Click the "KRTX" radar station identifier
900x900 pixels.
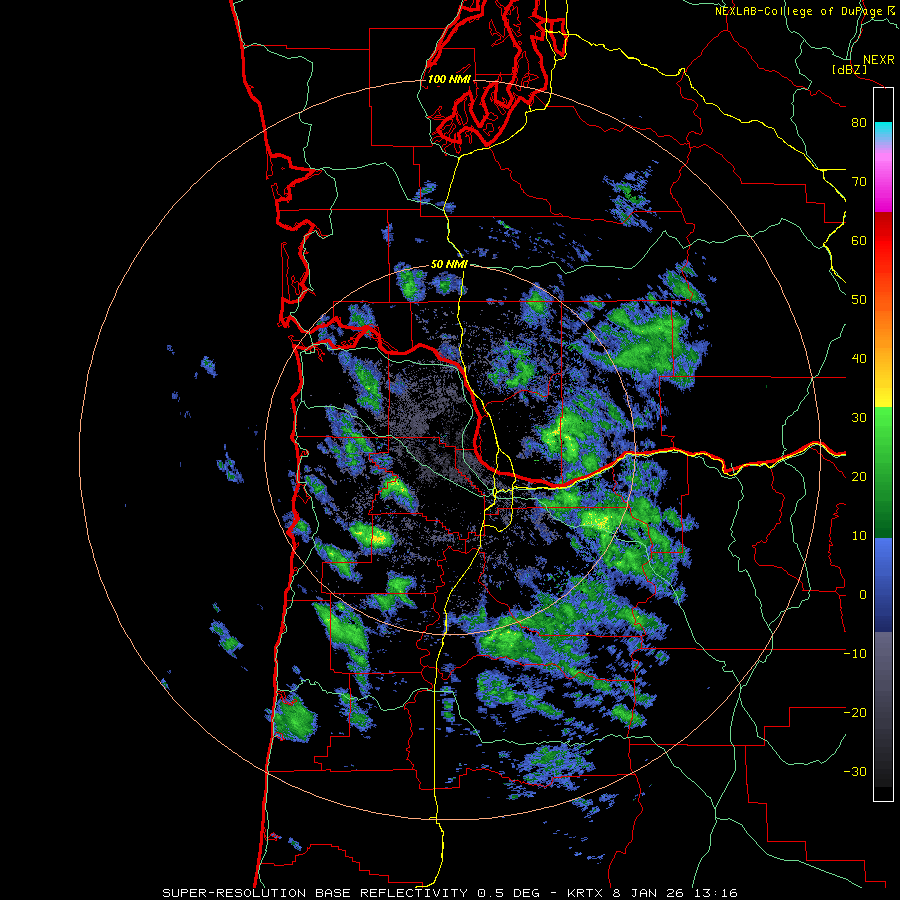[x=585, y=893]
